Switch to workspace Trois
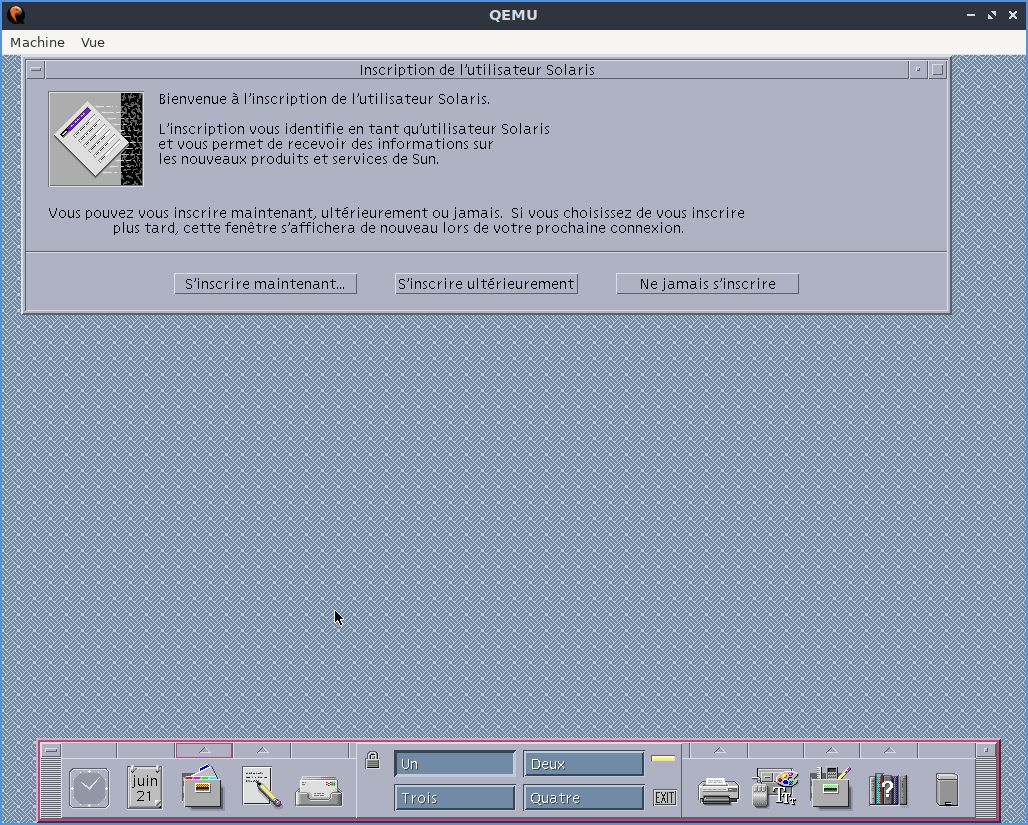This screenshot has width=1028, height=825. click(x=454, y=798)
